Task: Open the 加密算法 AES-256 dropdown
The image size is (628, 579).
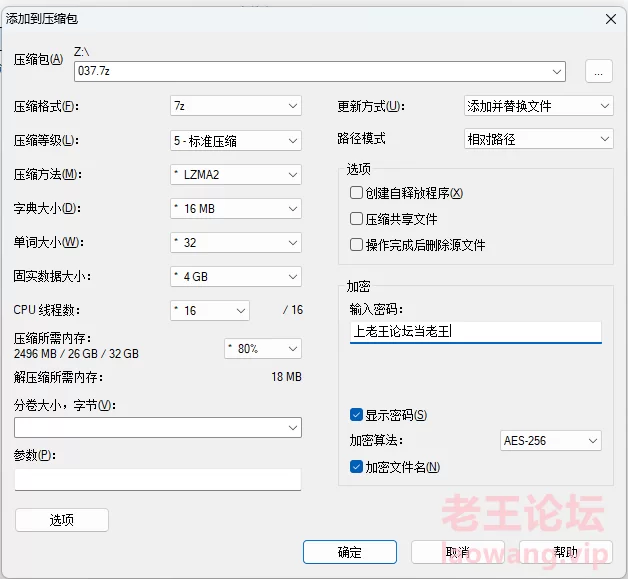Action: pos(550,441)
